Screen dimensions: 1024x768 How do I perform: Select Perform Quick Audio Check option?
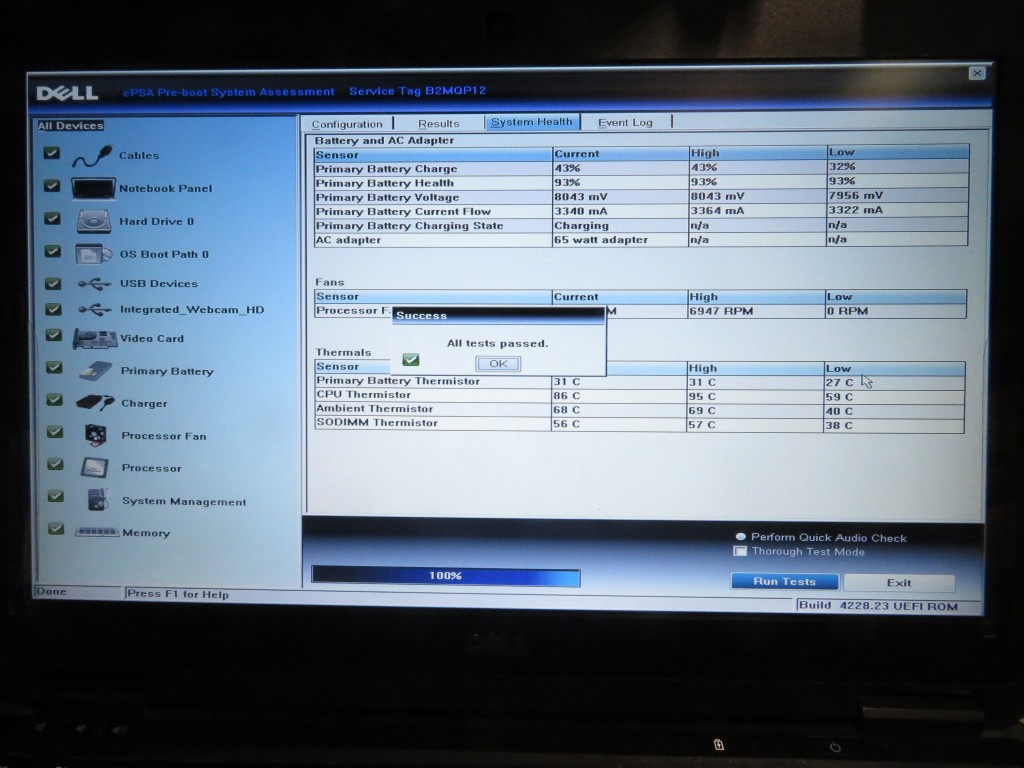[x=741, y=537]
